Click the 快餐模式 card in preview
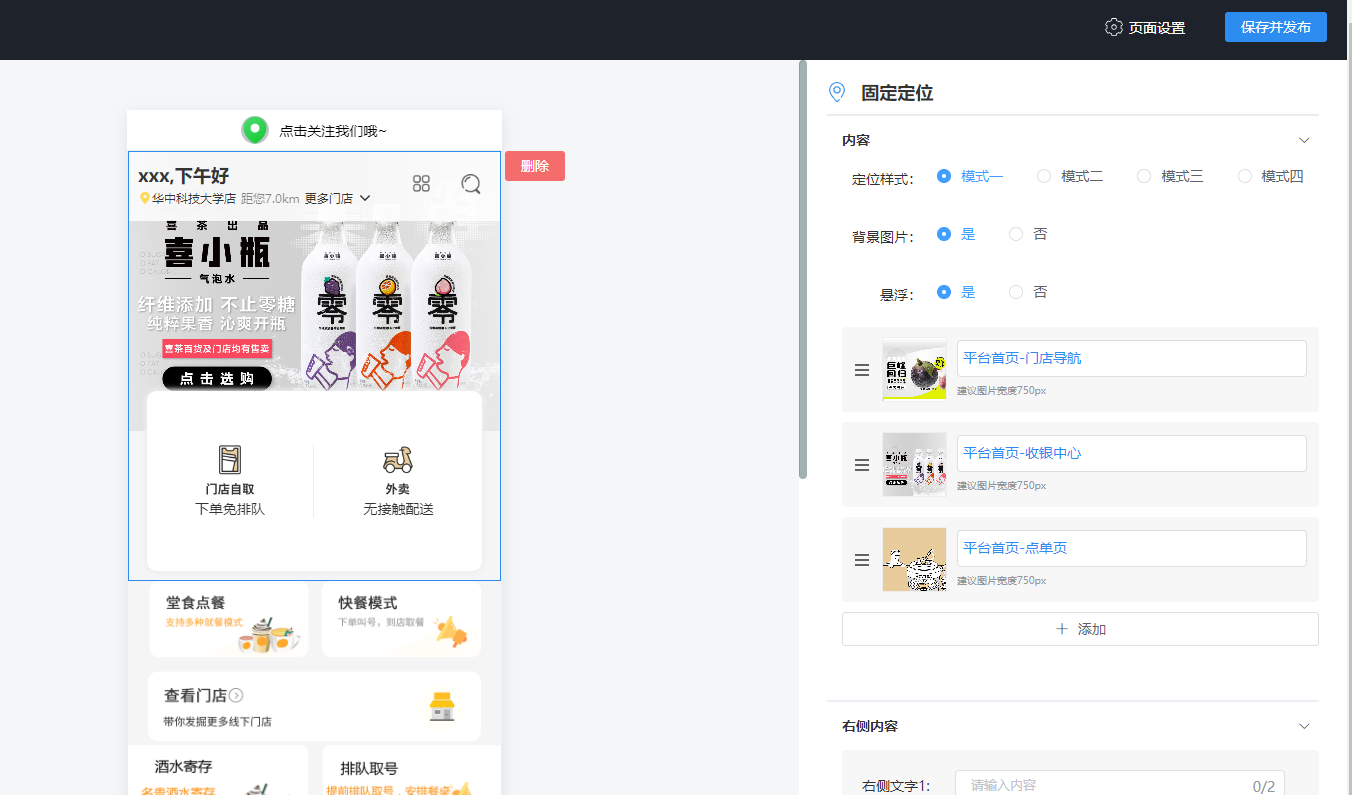Image resolution: width=1352 pixels, height=795 pixels. (x=401, y=620)
